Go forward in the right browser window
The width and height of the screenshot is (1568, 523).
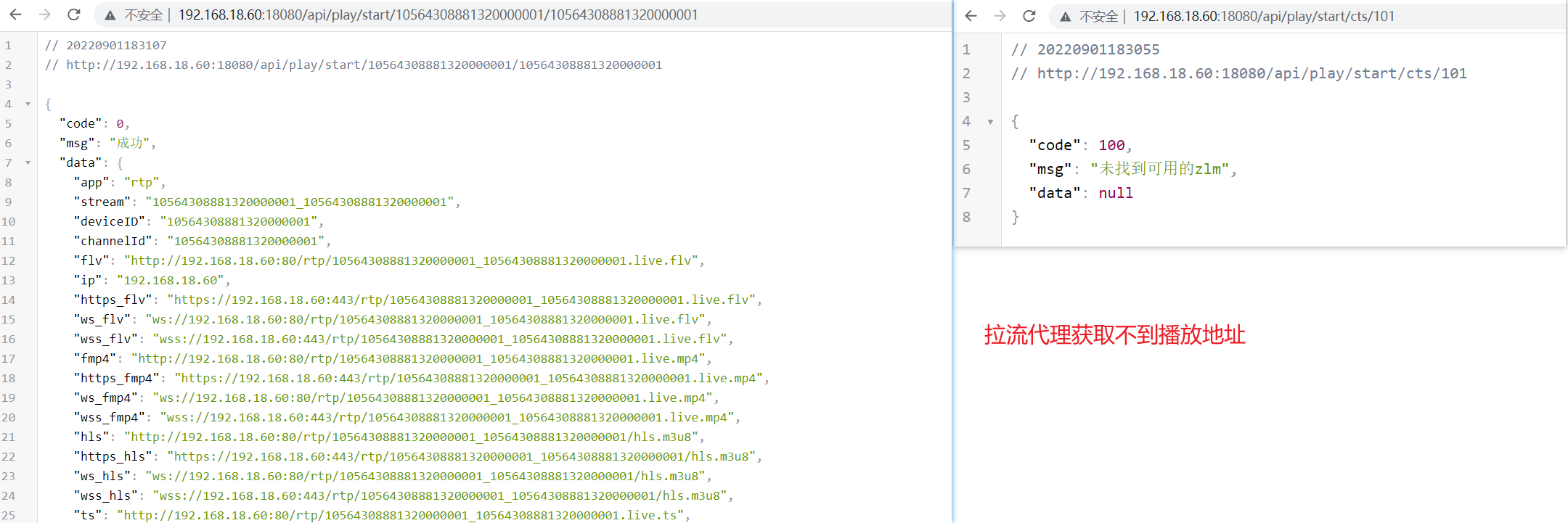pyautogui.click(x=1000, y=16)
